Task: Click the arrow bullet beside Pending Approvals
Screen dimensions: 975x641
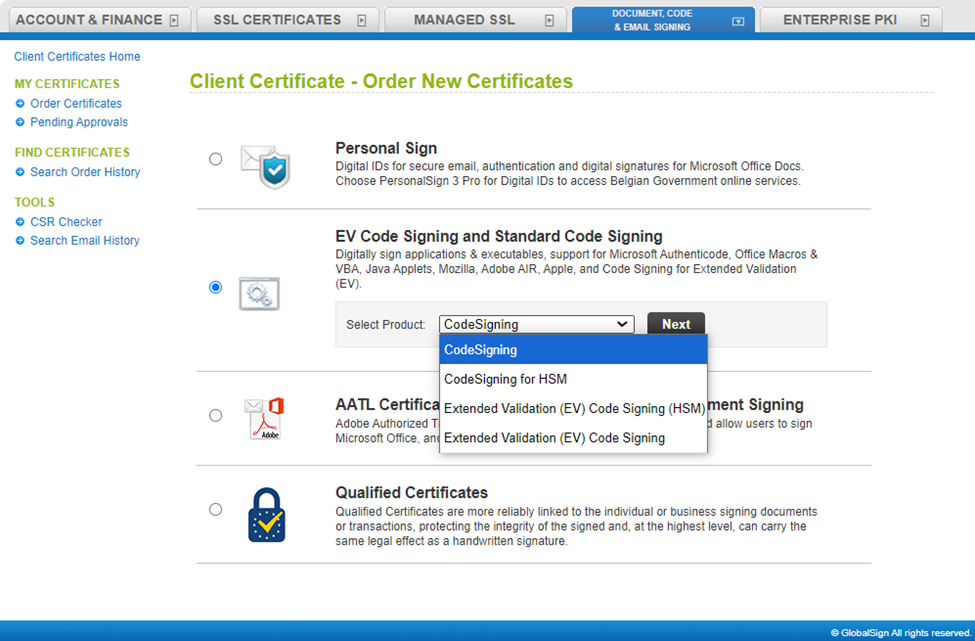Action: pyautogui.click(x=20, y=122)
